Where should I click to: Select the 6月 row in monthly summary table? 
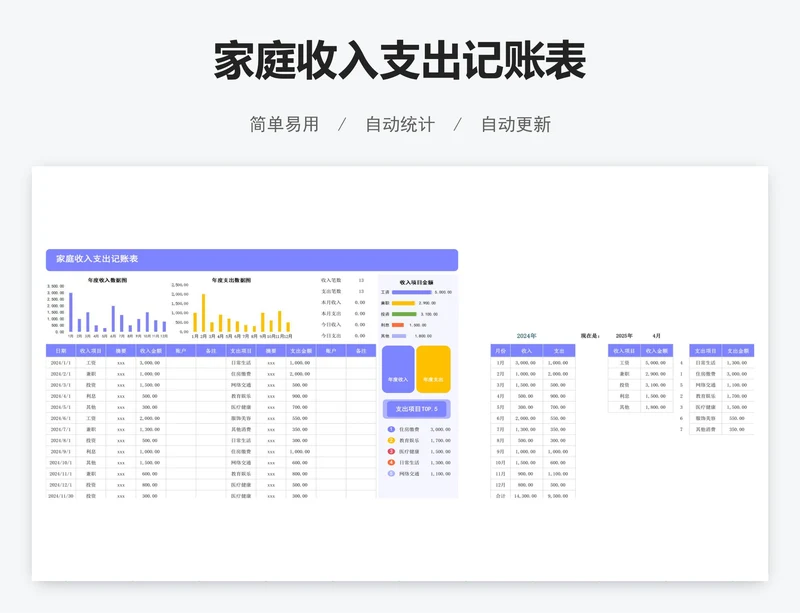click(533, 419)
